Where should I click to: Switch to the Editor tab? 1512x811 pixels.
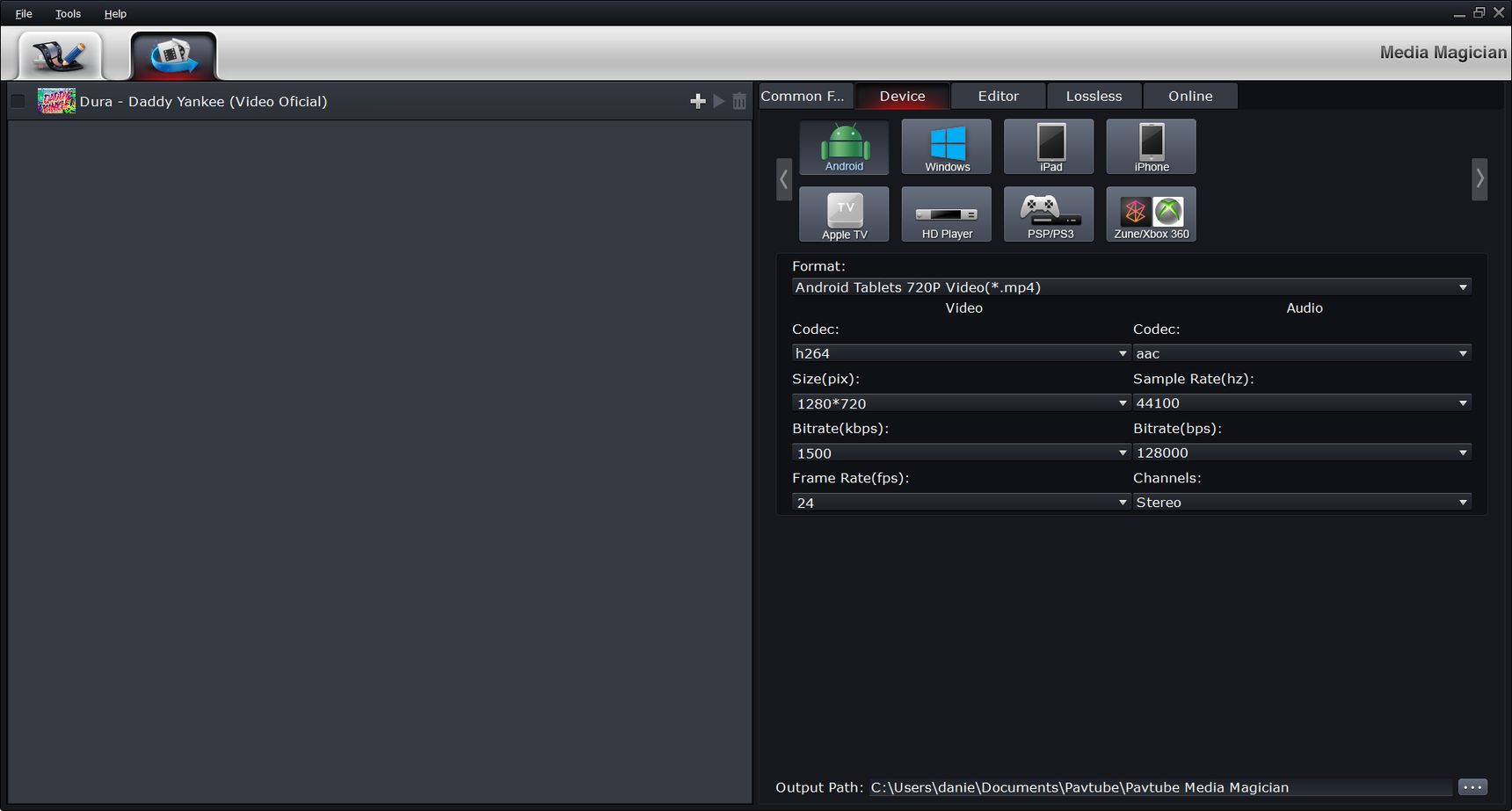[999, 96]
